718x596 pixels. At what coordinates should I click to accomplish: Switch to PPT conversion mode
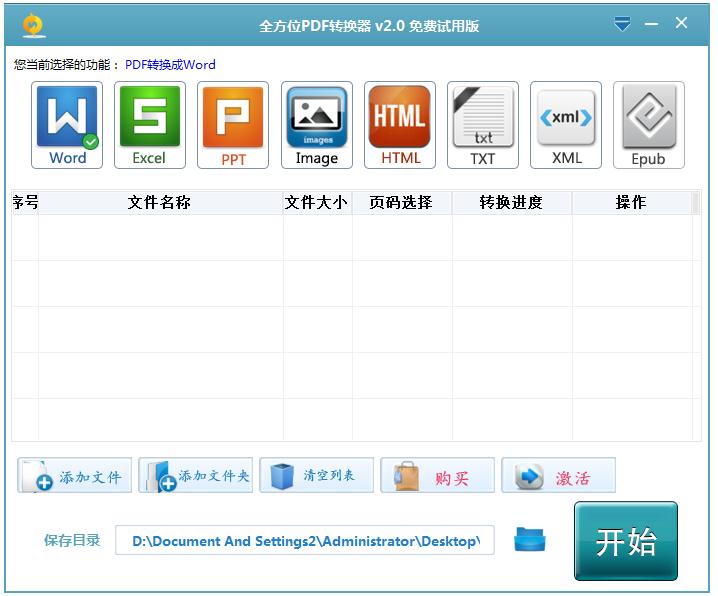[233, 125]
